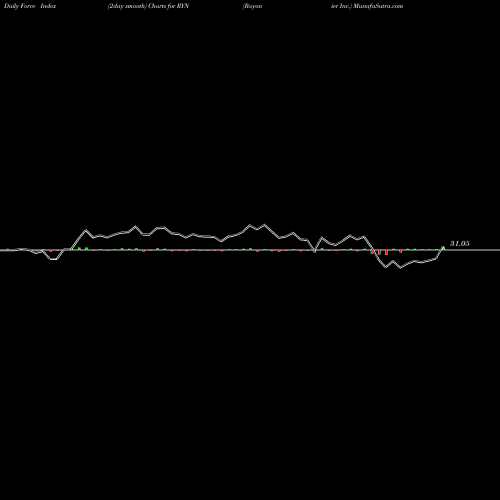Click the 'Daily Force Index' title text

coord(30,6)
